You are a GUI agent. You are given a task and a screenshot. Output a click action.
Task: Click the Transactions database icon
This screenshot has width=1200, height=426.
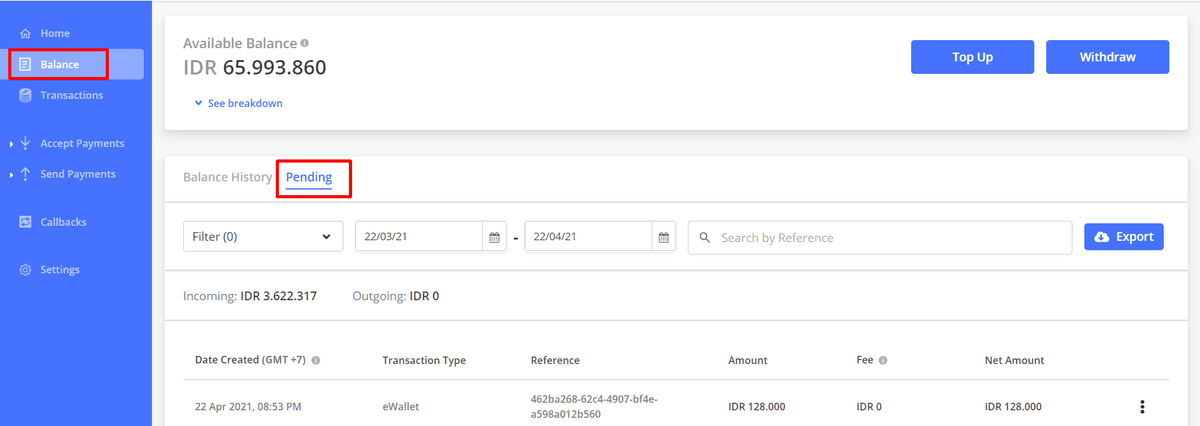tap(26, 95)
